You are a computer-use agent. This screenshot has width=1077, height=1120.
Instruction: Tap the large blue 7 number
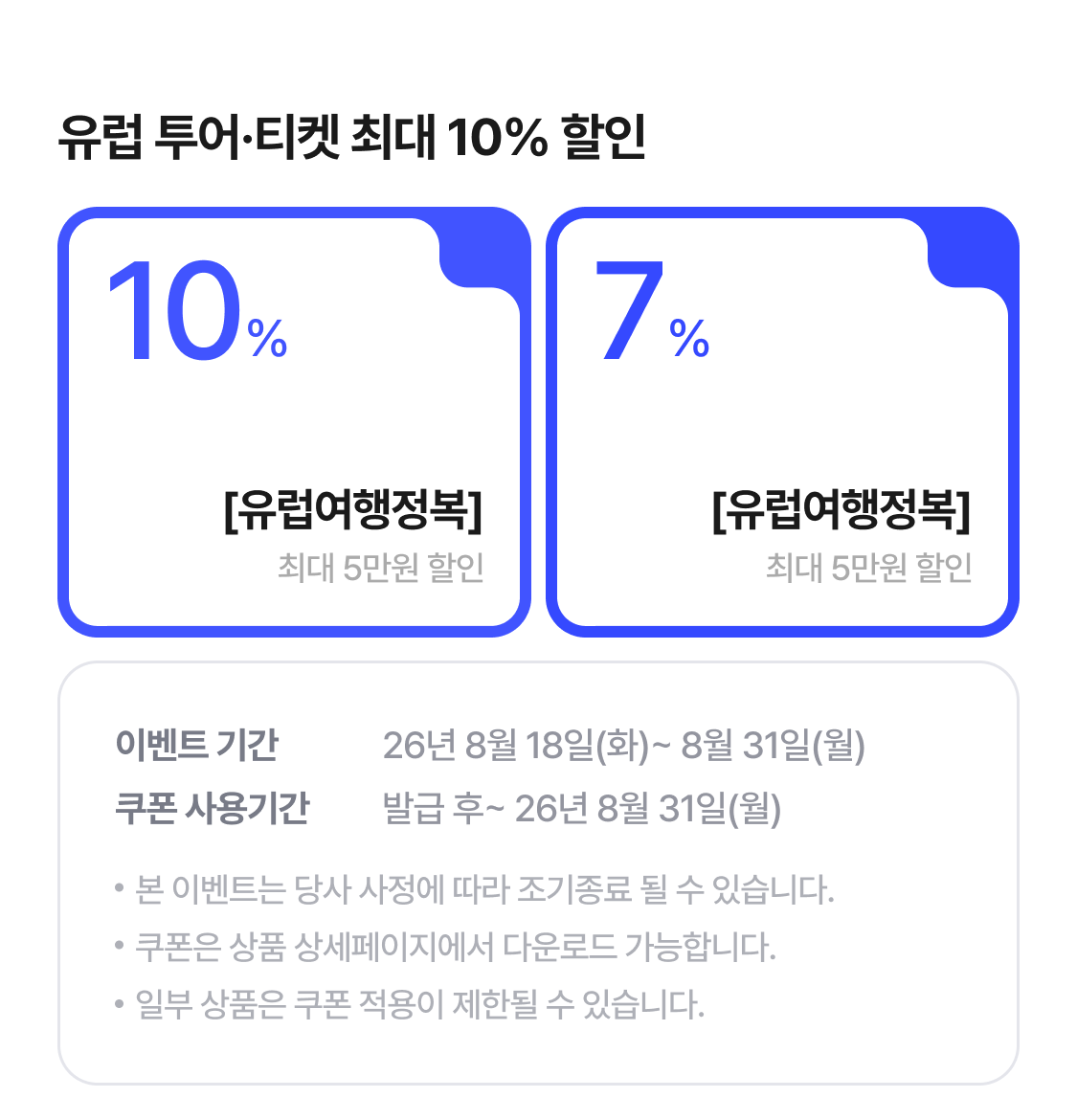tap(629, 311)
